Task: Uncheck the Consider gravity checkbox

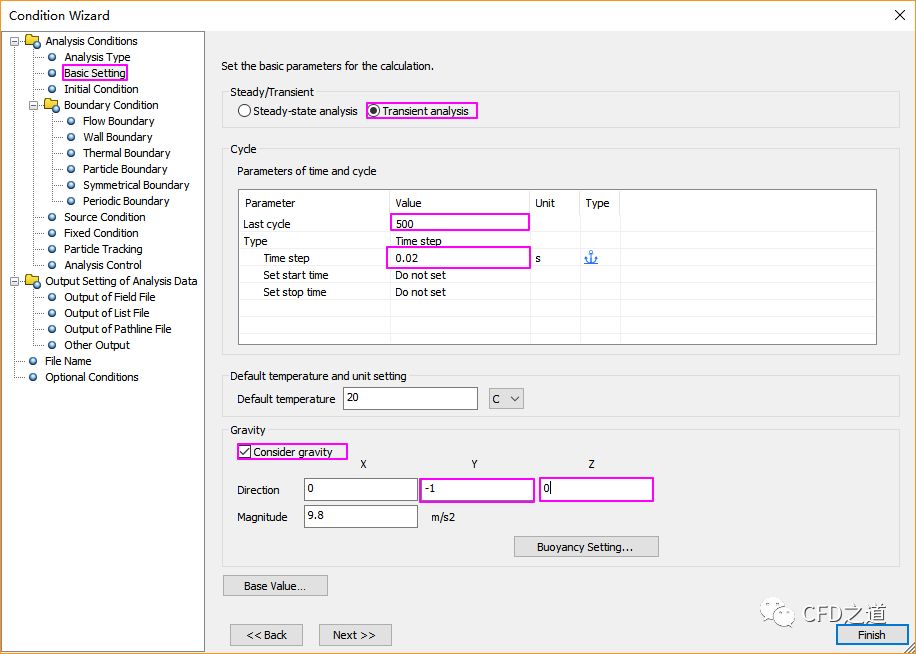Action: click(x=245, y=452)
